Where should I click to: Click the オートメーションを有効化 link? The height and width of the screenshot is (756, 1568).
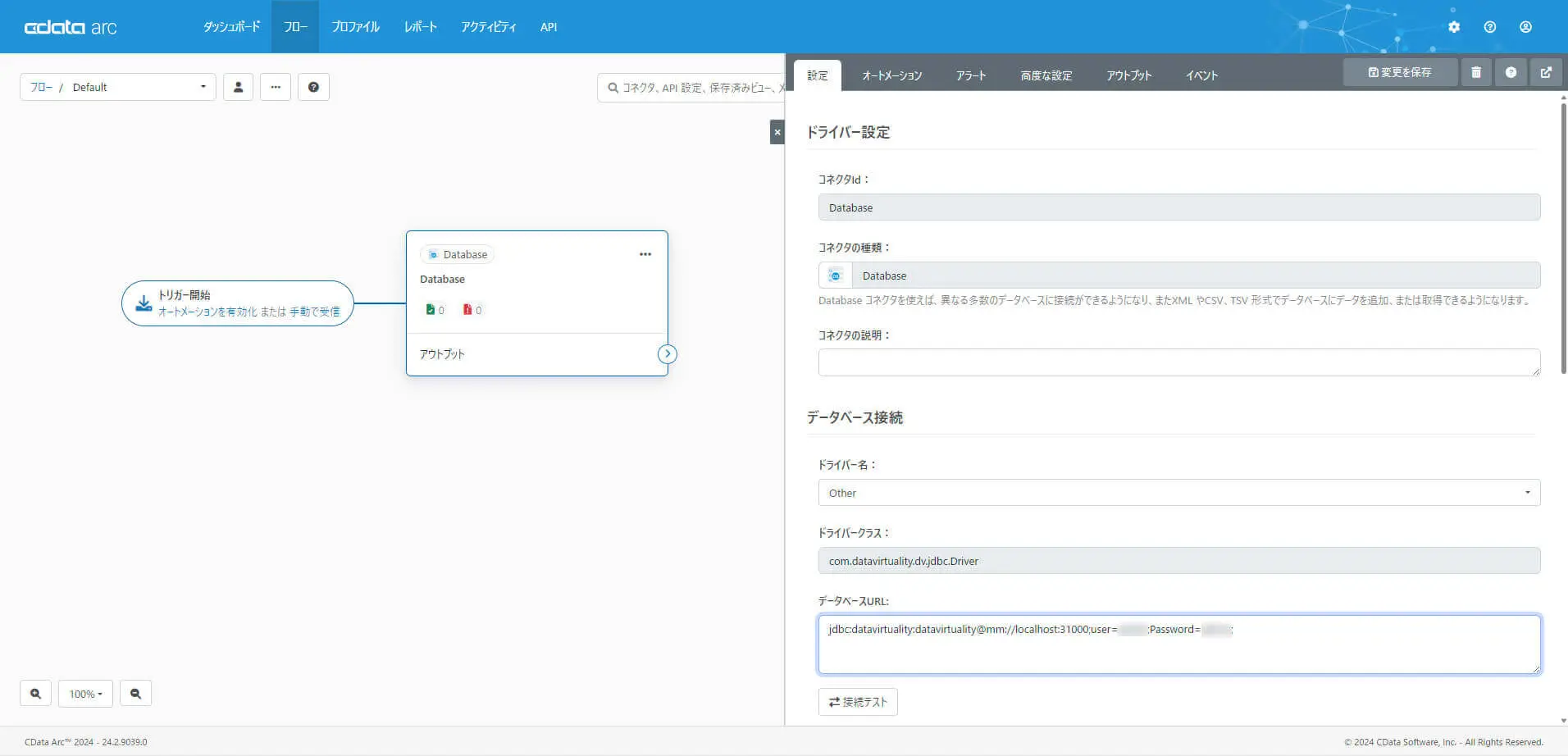click(x=207, y=312)
